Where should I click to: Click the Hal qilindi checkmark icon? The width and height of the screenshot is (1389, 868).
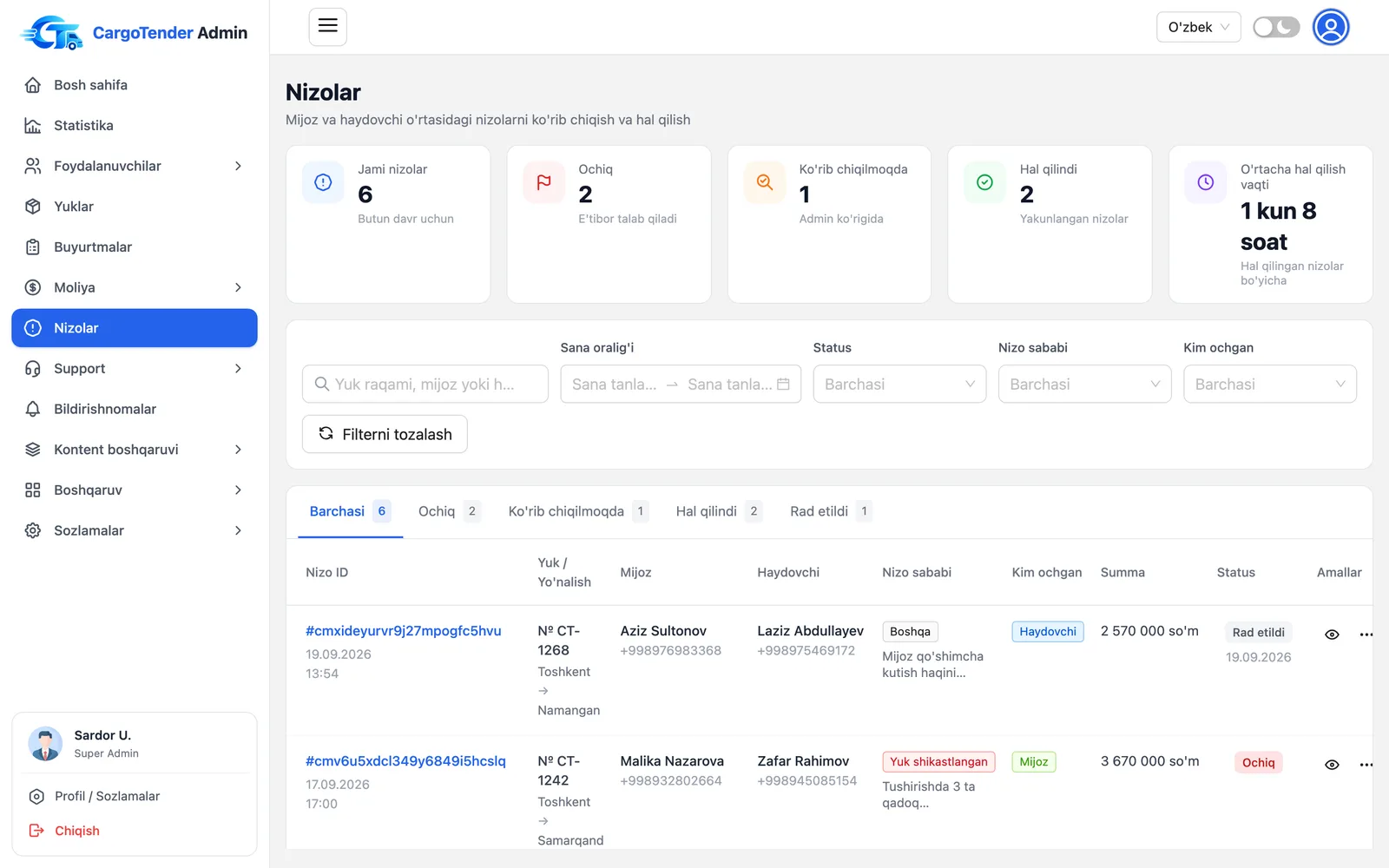[984, 182]
